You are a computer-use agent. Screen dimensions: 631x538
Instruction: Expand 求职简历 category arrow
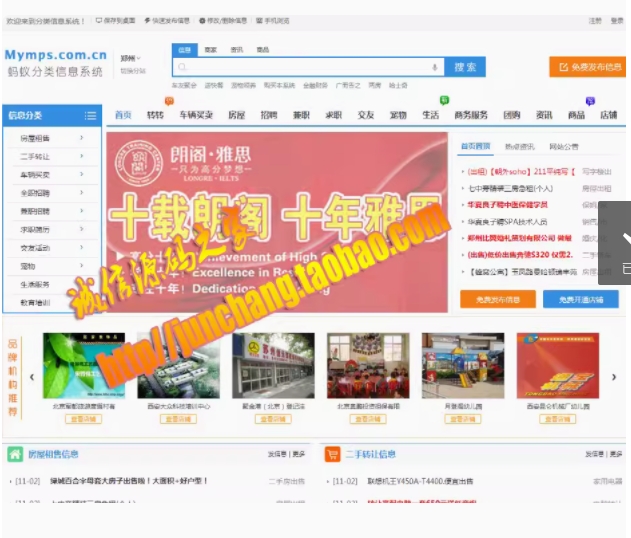[81, 229]
